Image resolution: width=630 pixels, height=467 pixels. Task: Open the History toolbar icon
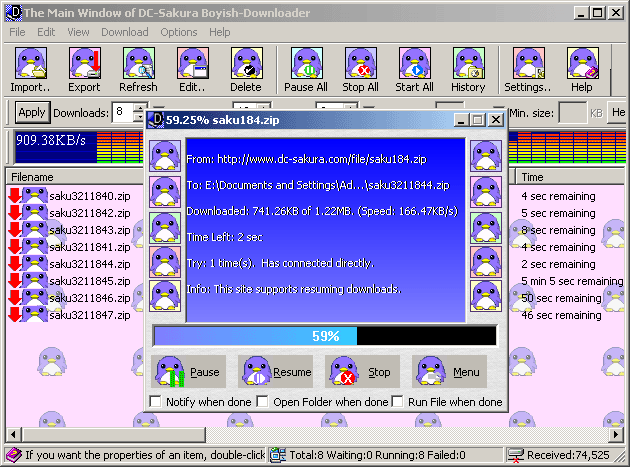coord(468,63)
